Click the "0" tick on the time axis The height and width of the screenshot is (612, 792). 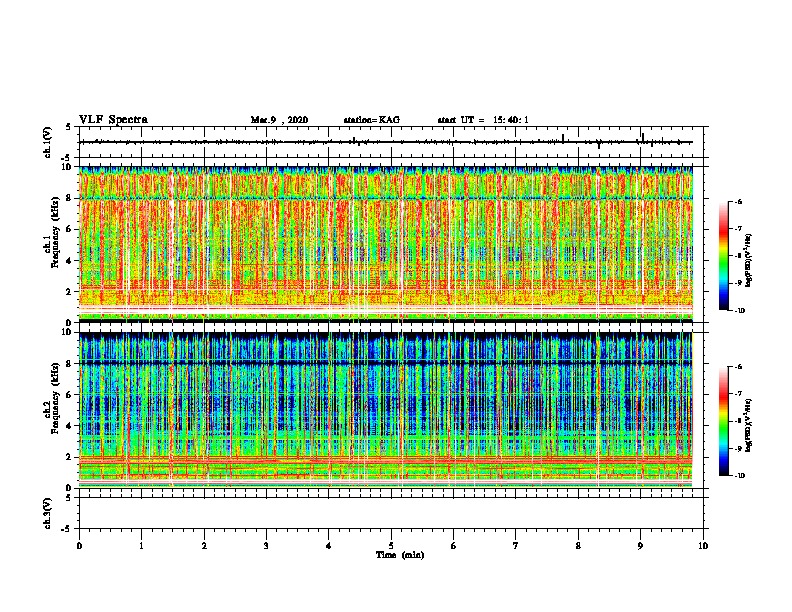pyautogui.click(x=79, y=546)
